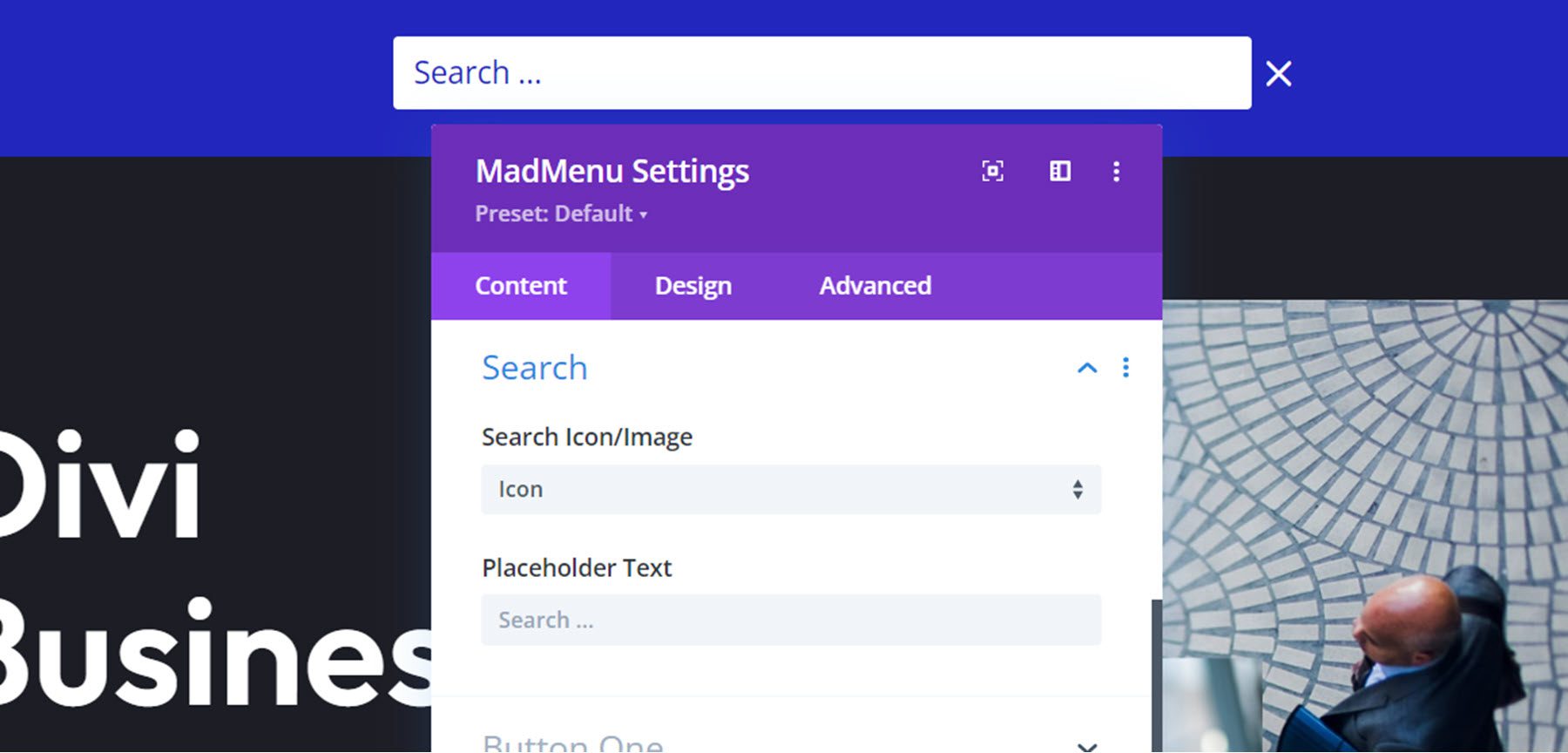Click the top Search input field

click(x=821, y=73)
